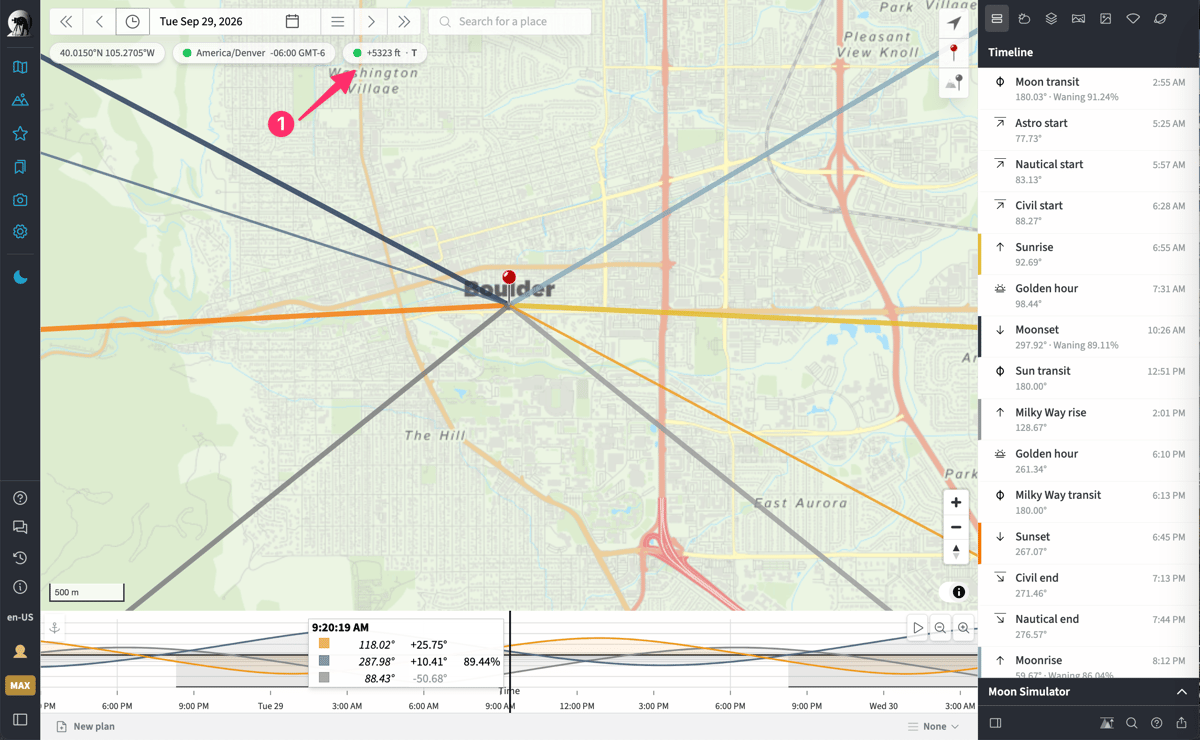Select the Sunset 6:45 PM event
The image size is (1200, 740).
(x=1089, y=543)
